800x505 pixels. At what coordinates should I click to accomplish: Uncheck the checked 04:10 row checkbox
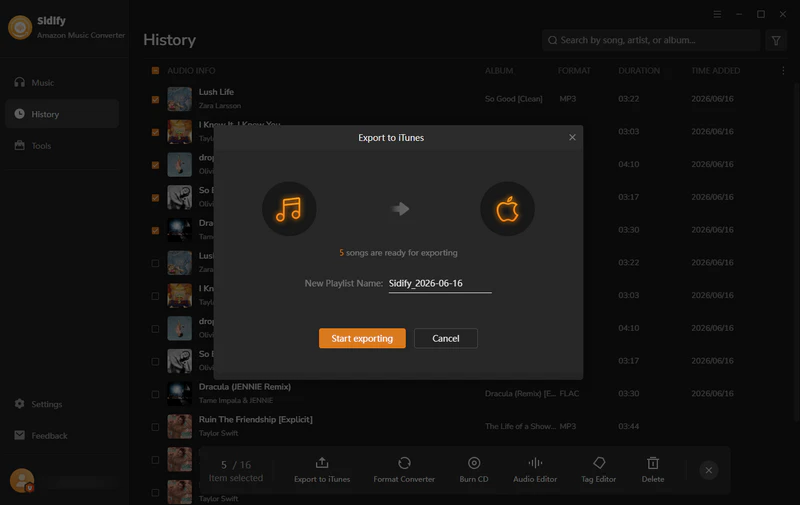click(155, 165)
